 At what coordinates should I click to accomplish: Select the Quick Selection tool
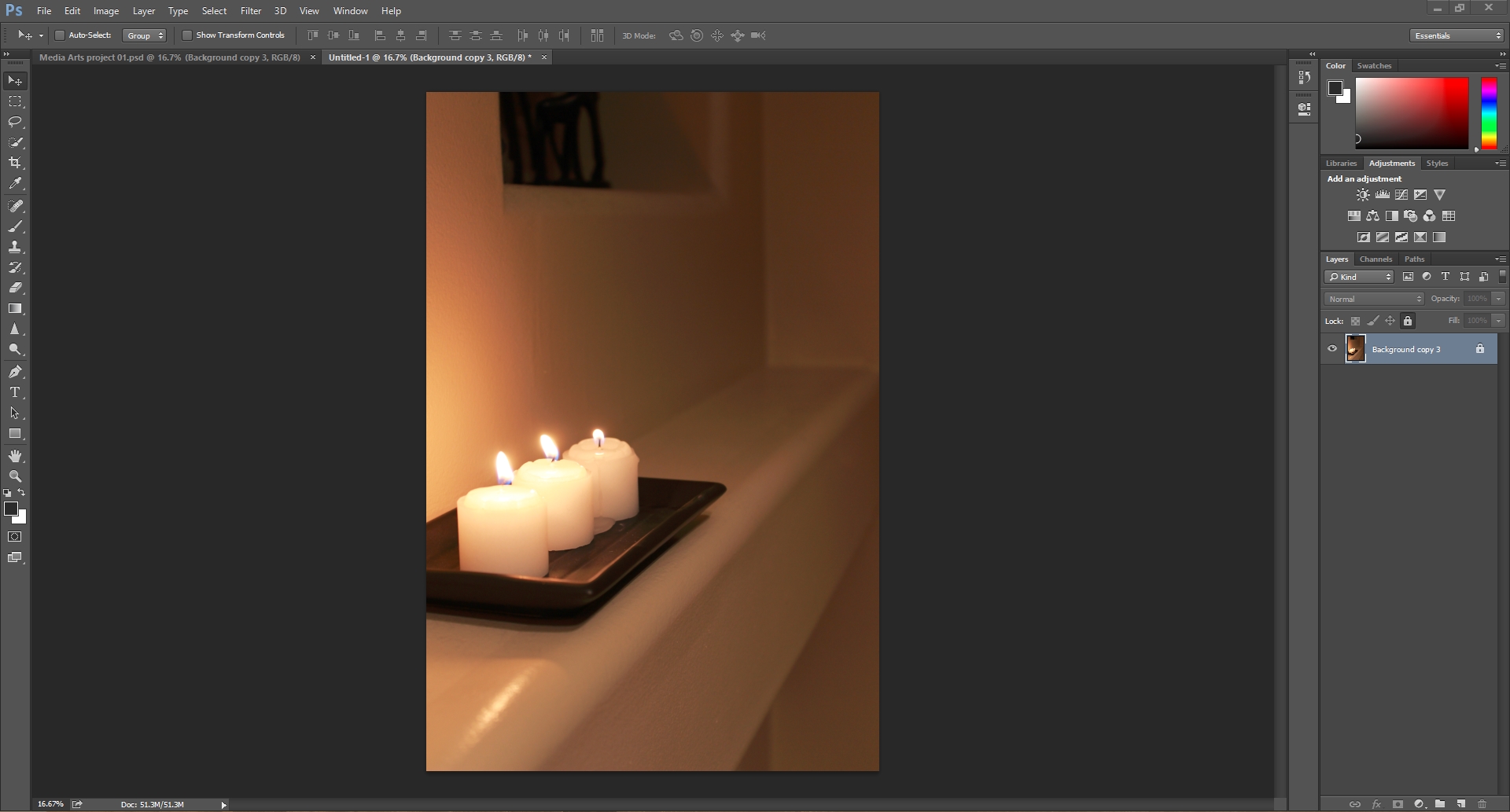[x=15, y=142]
